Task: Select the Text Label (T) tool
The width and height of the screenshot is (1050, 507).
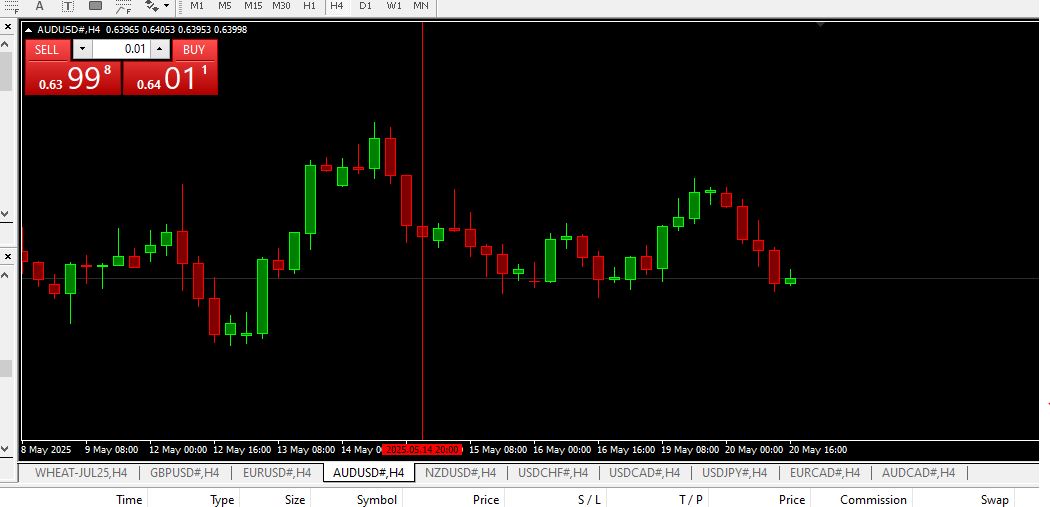Action: click(x=68, y=6)
